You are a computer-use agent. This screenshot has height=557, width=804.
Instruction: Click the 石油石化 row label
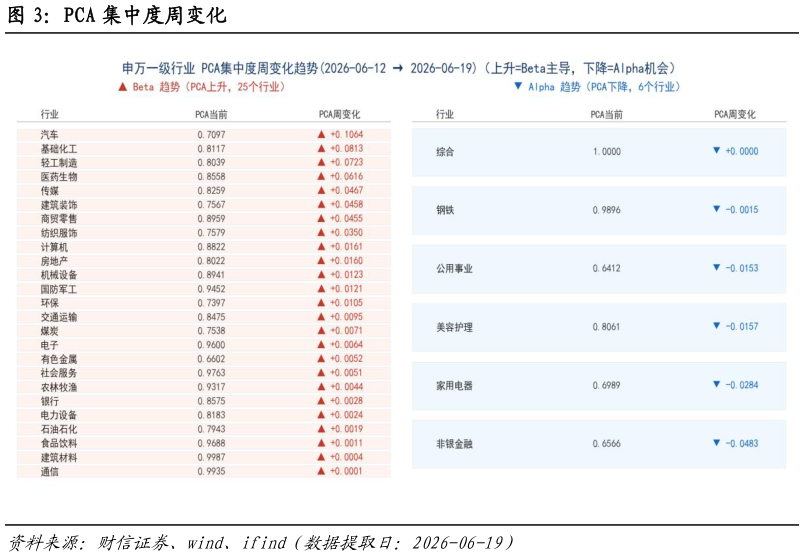coord(59,429)
